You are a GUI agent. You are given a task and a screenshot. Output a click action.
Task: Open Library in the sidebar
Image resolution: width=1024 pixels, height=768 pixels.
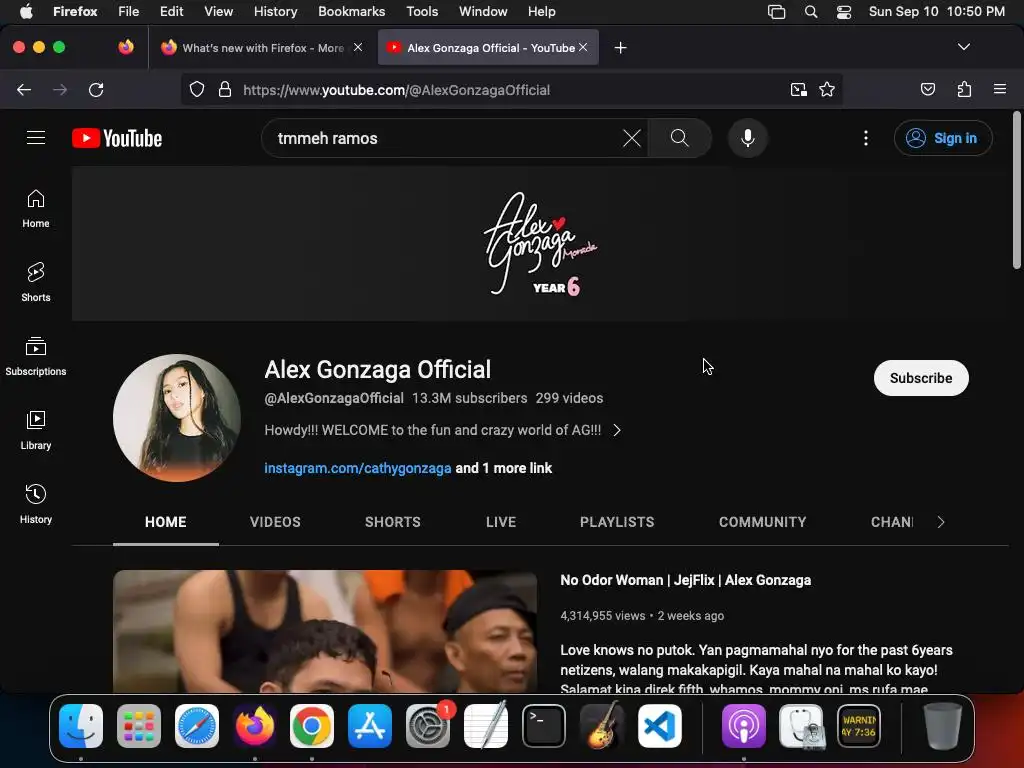pos(36,430)
